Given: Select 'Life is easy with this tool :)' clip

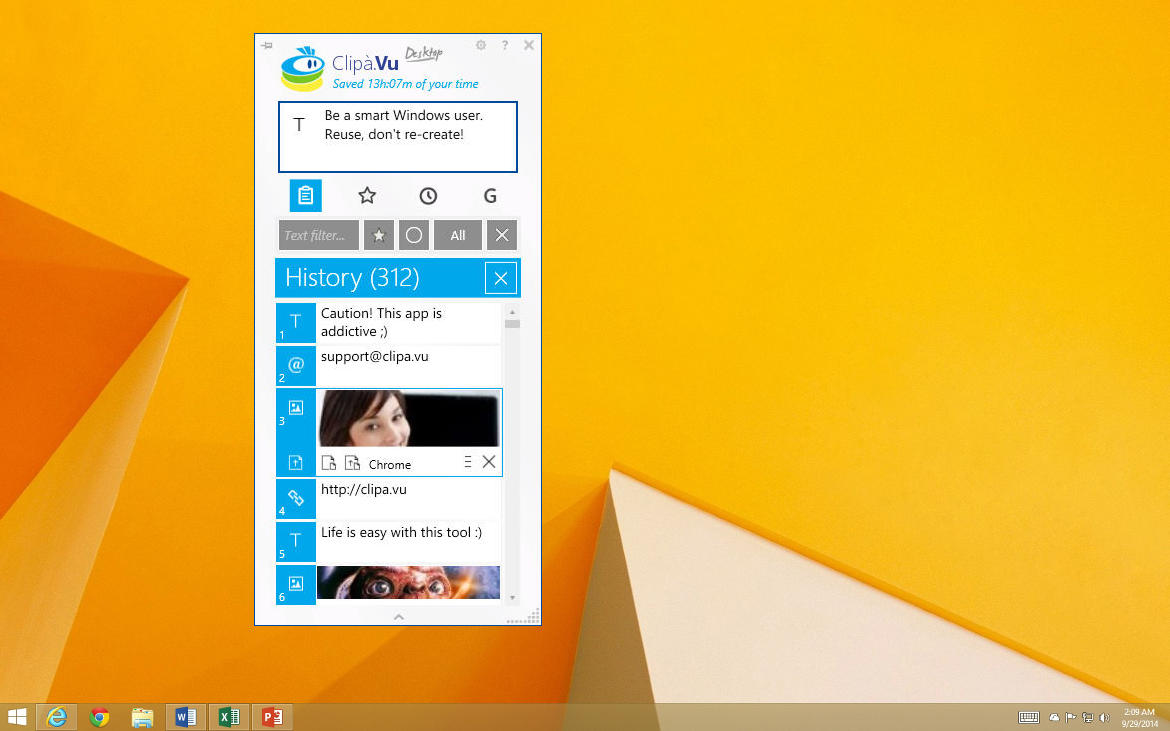Looking at the screenshot, I should click(x=409, y=542).
